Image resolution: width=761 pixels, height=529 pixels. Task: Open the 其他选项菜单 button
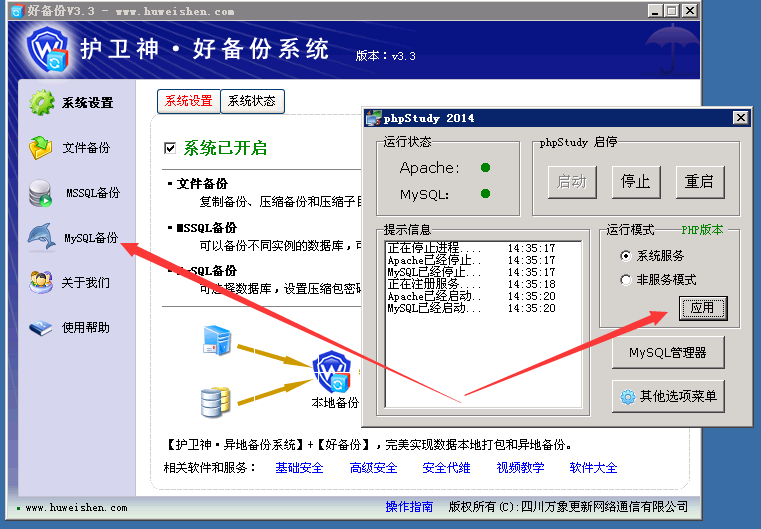(x=668, y=397)
